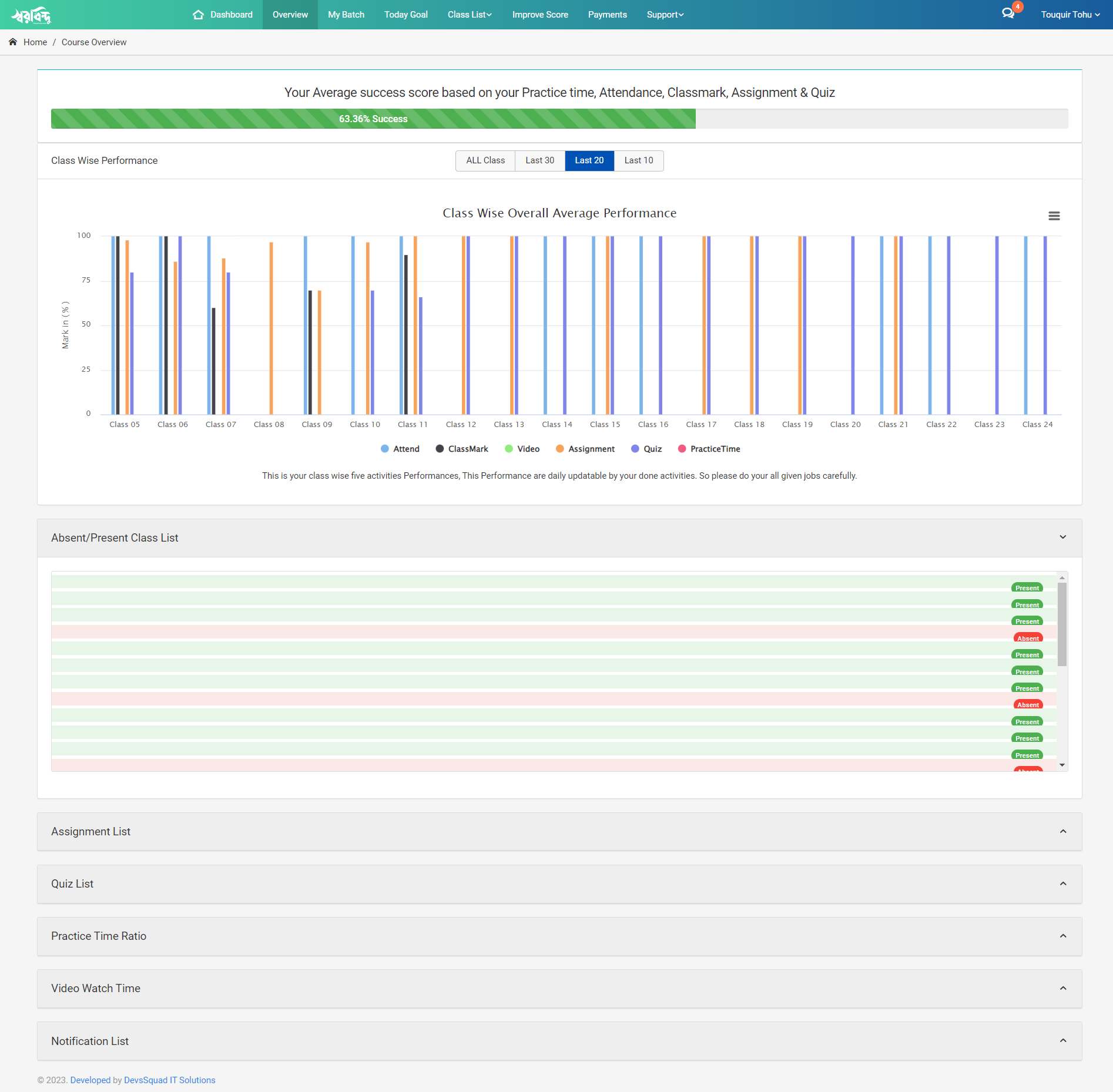
Task: Expand the Support dropdown menu
Action: [665, 15]
